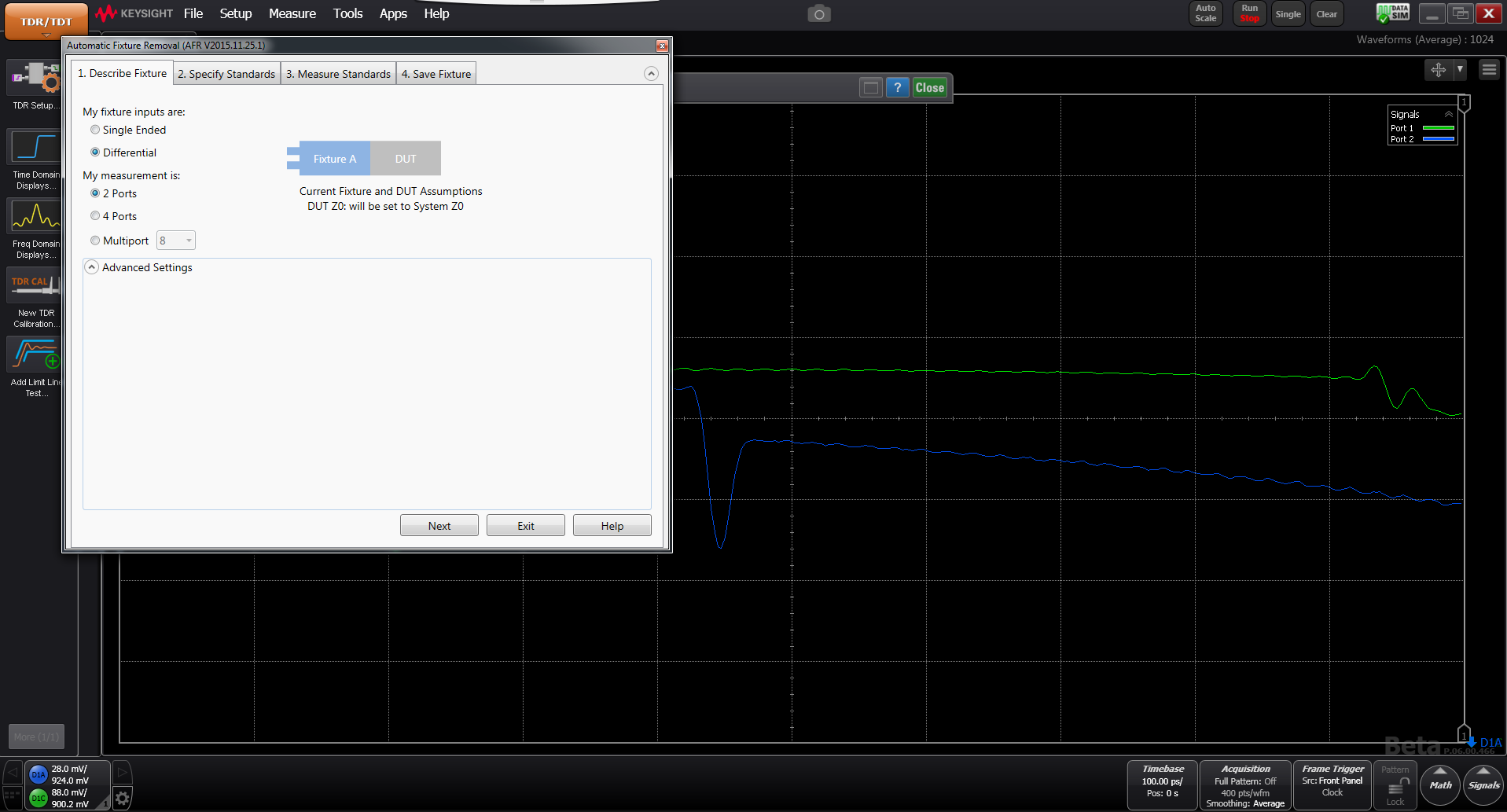Image resolution: width=1507 pixels, height=812 pixels.
Task: Select Single Ended fixture input
Action: click(95, 130)
